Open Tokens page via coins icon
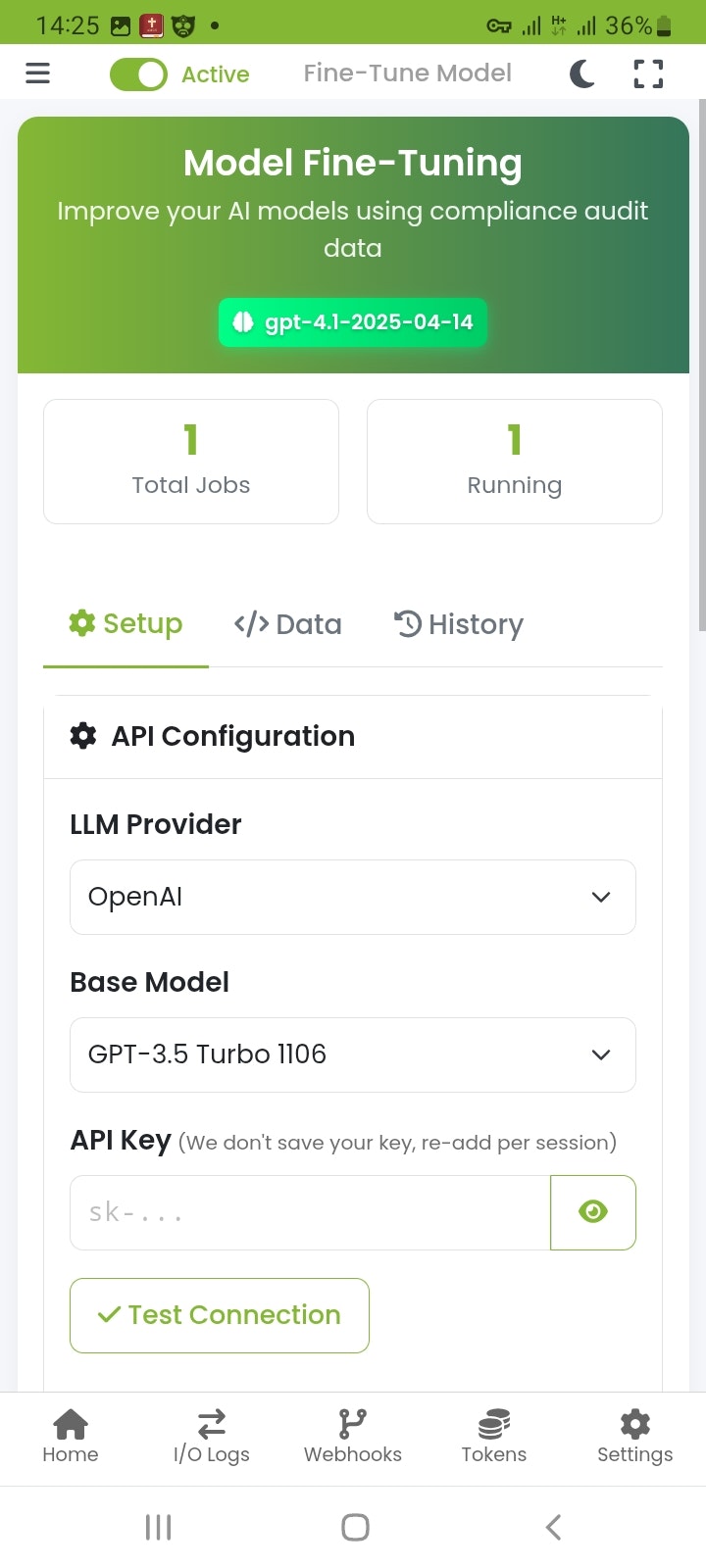This screenshot has width=706, height=1568. [494, 1437]
